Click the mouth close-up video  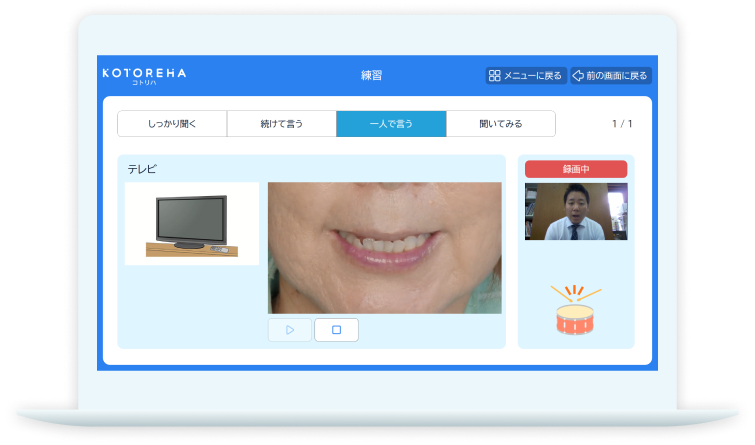coord(384,247)
